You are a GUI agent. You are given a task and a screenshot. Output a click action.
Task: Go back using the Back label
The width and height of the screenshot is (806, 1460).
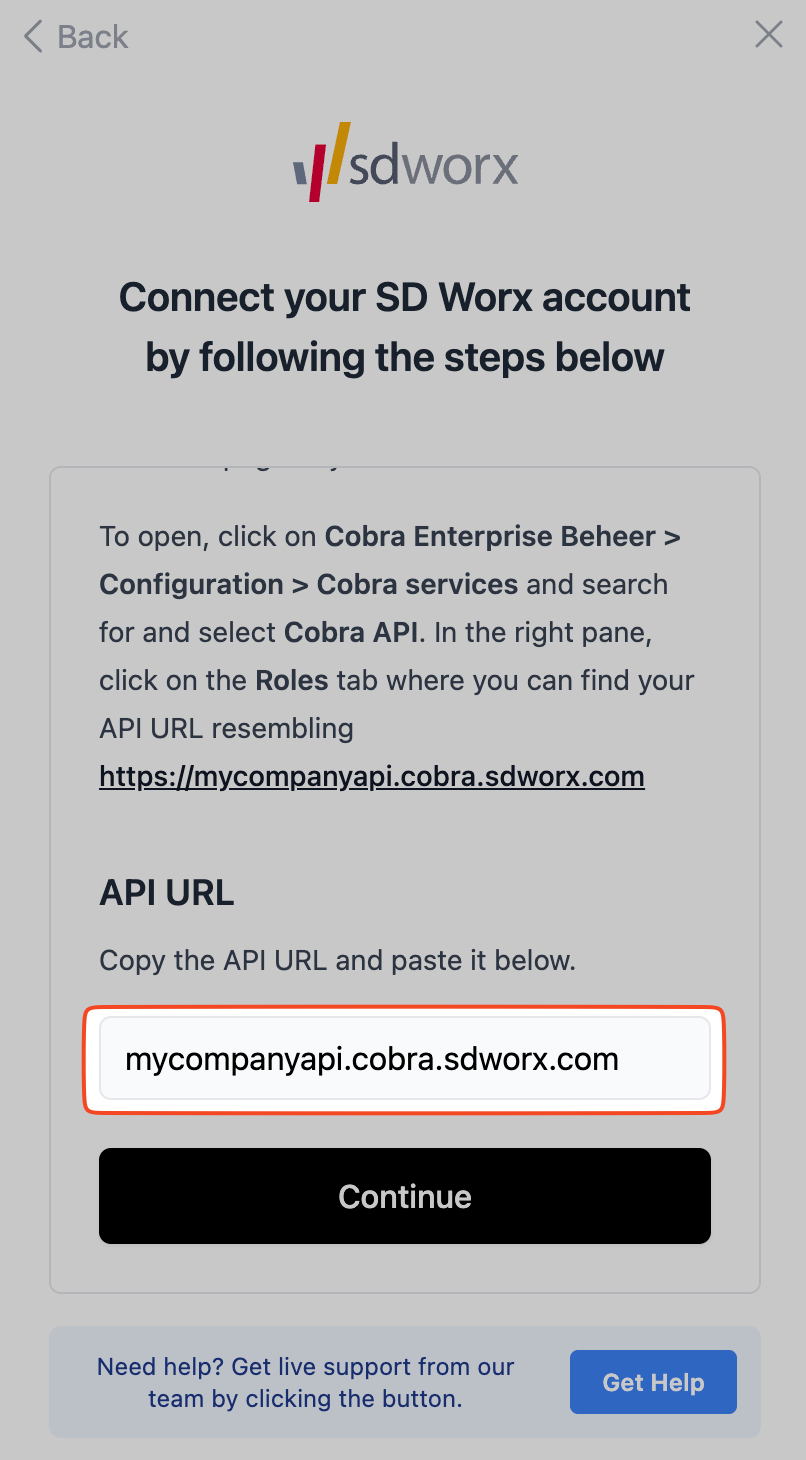coord(93,37)
